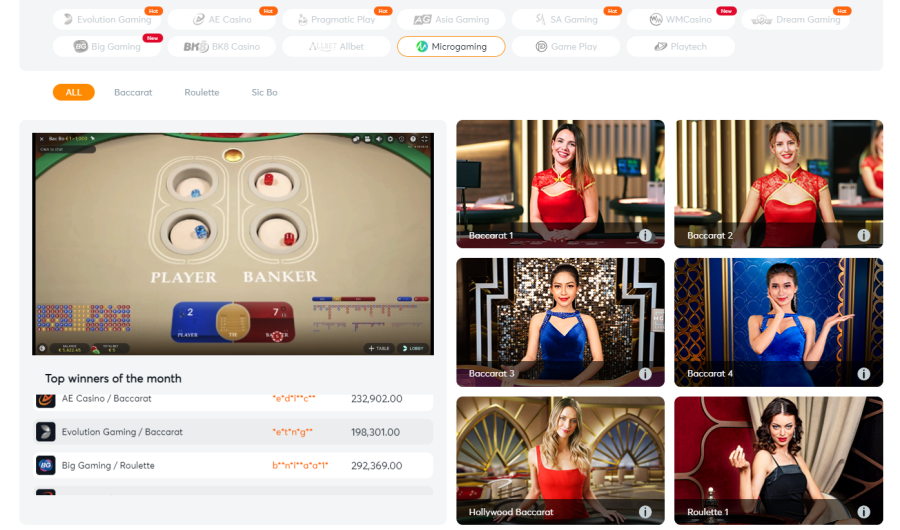Open the Baccarat 2 table thumbnail

(x=778, y=184)
